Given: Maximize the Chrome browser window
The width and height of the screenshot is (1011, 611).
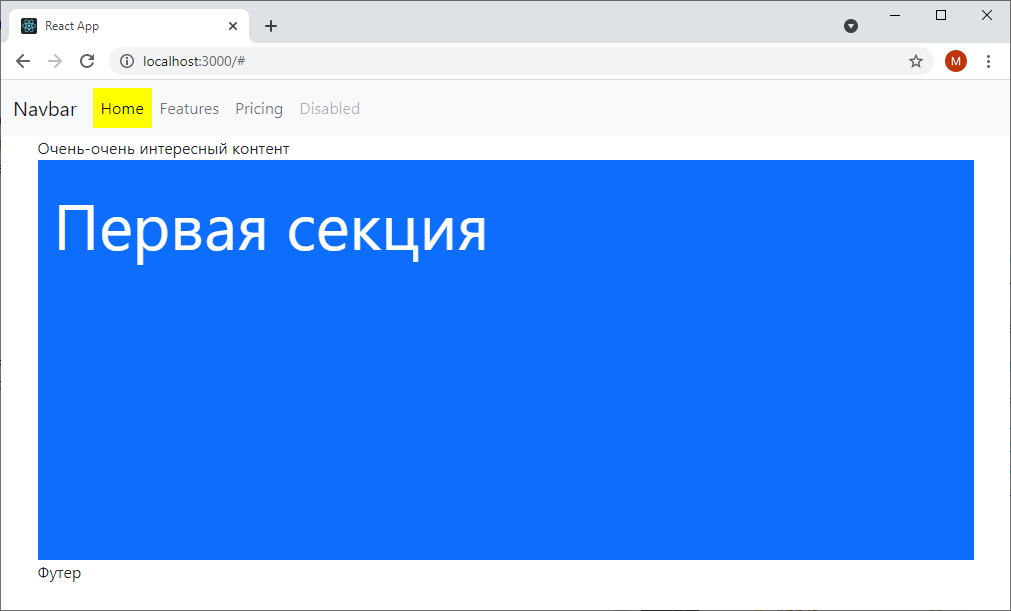Looking at the screenshot, I should [x=940, y=15].
